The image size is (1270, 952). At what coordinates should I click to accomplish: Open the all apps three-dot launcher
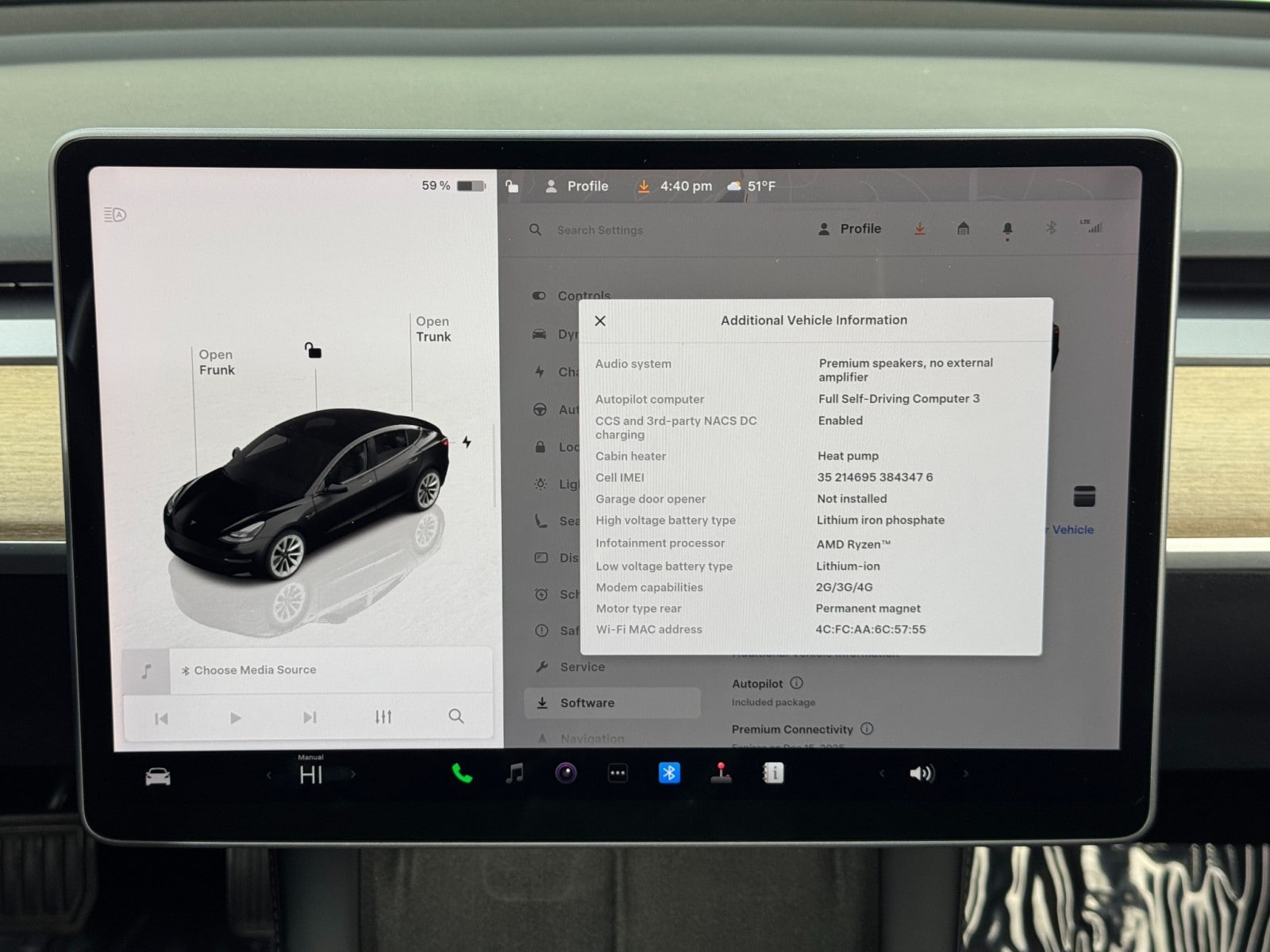(618, 773)
